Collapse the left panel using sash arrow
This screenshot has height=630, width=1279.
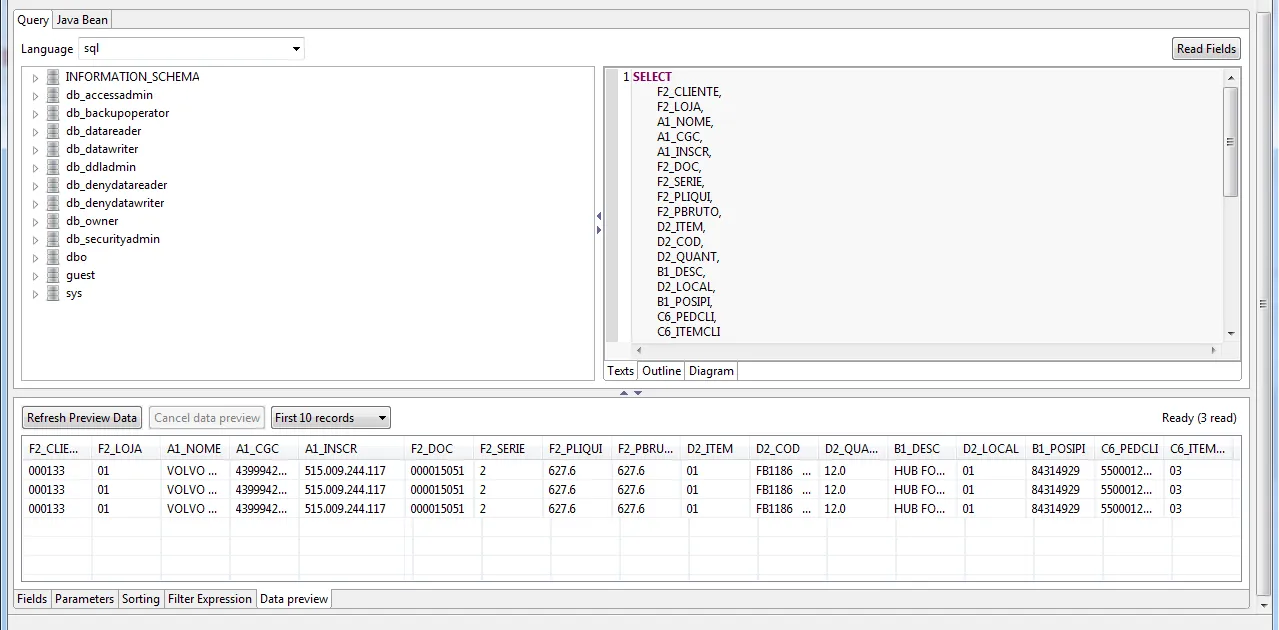pyautogui.click(x=599, y=216)
